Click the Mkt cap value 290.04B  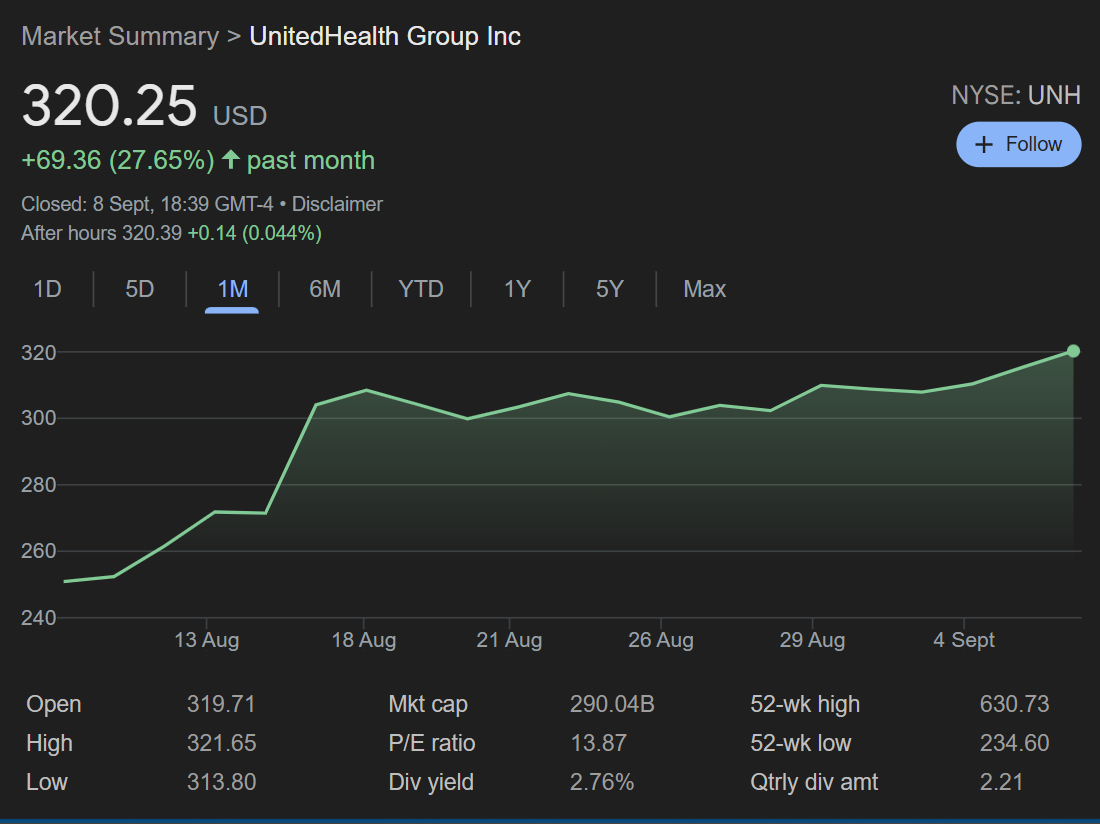click(612, 704)
